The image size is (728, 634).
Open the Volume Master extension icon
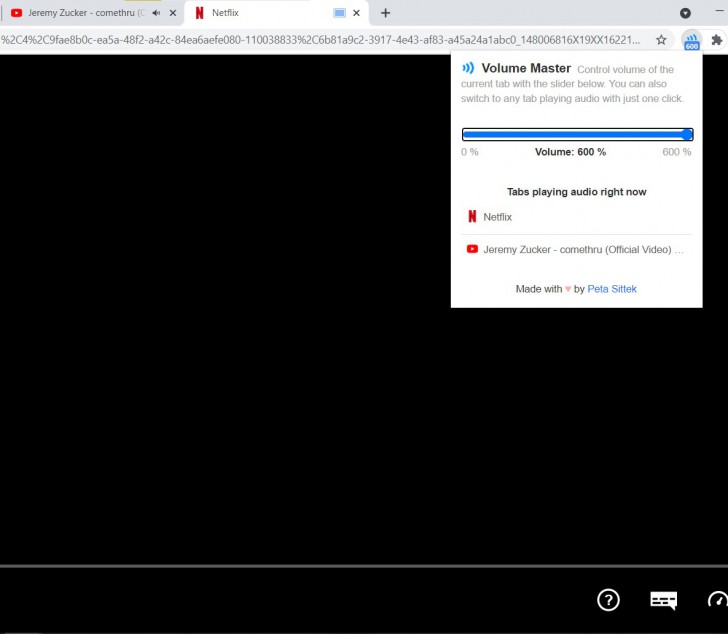pos(691,40)
